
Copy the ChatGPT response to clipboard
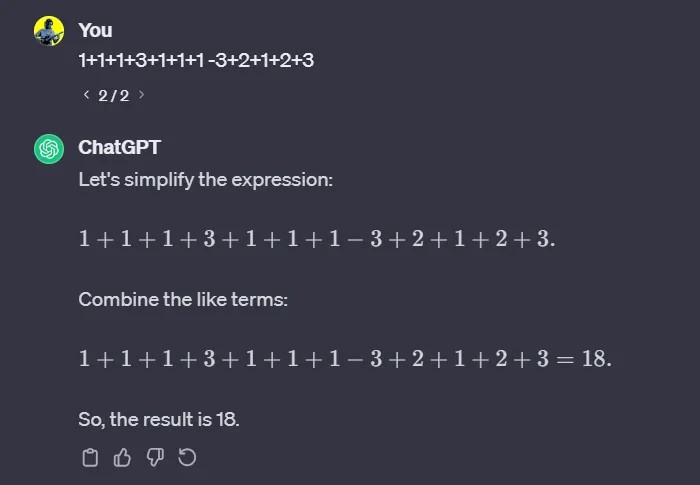click(90, 457)
